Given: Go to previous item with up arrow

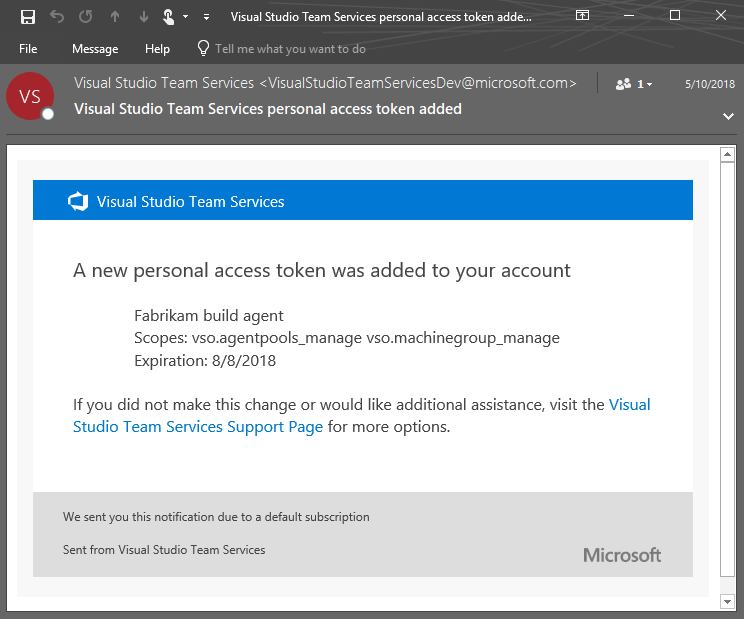Looking at the screenshot, I should click(x=115, y=16).
